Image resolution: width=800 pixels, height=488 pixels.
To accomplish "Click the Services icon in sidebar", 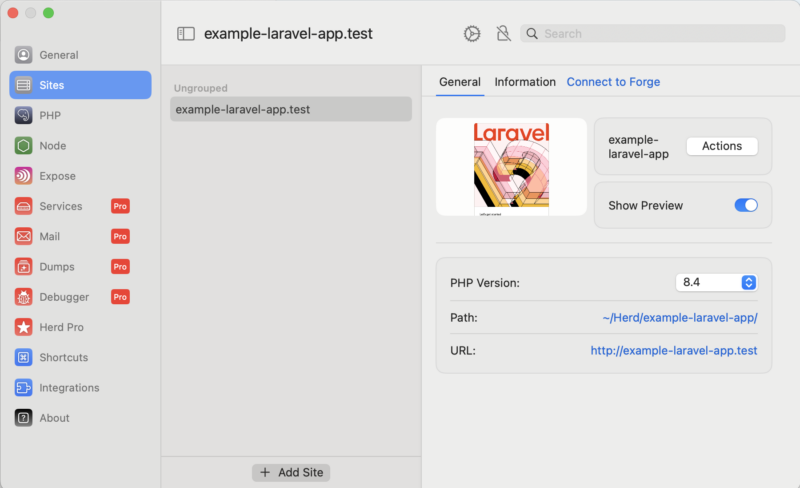I will click(x=23, y=206).
